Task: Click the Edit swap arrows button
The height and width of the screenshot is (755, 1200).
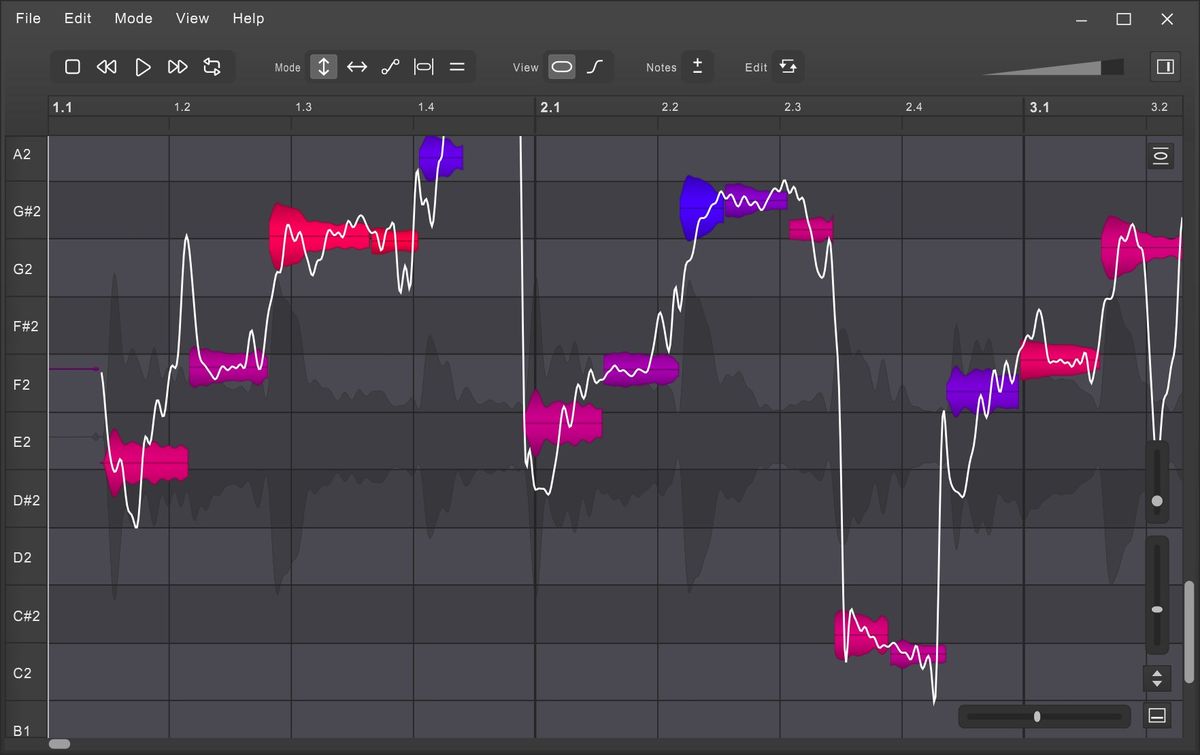Action: [x=788, y=67]
